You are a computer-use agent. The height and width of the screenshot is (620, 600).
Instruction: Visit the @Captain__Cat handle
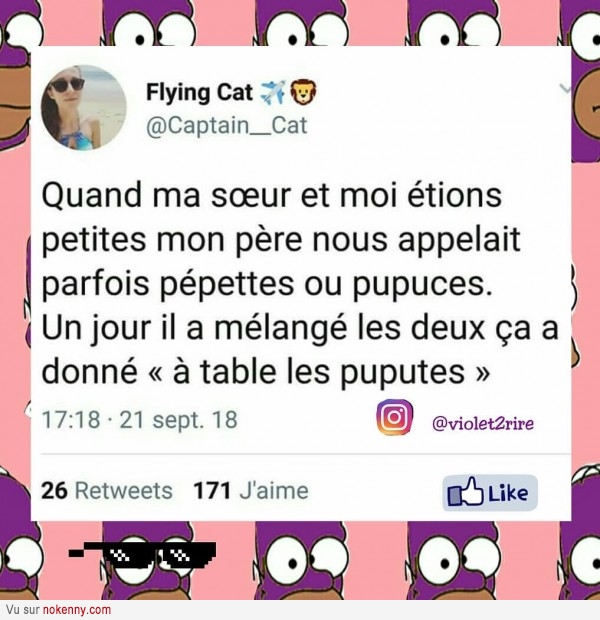pyautogui.click(x=227, y=126)
